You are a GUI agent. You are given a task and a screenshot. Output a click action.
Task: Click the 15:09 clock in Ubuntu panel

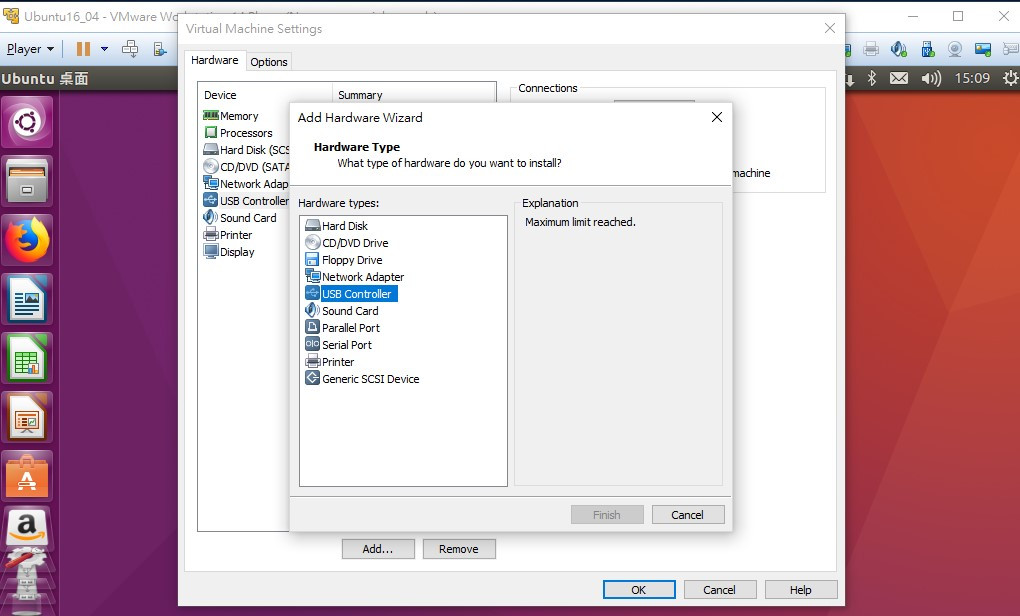tap(972, 78)
